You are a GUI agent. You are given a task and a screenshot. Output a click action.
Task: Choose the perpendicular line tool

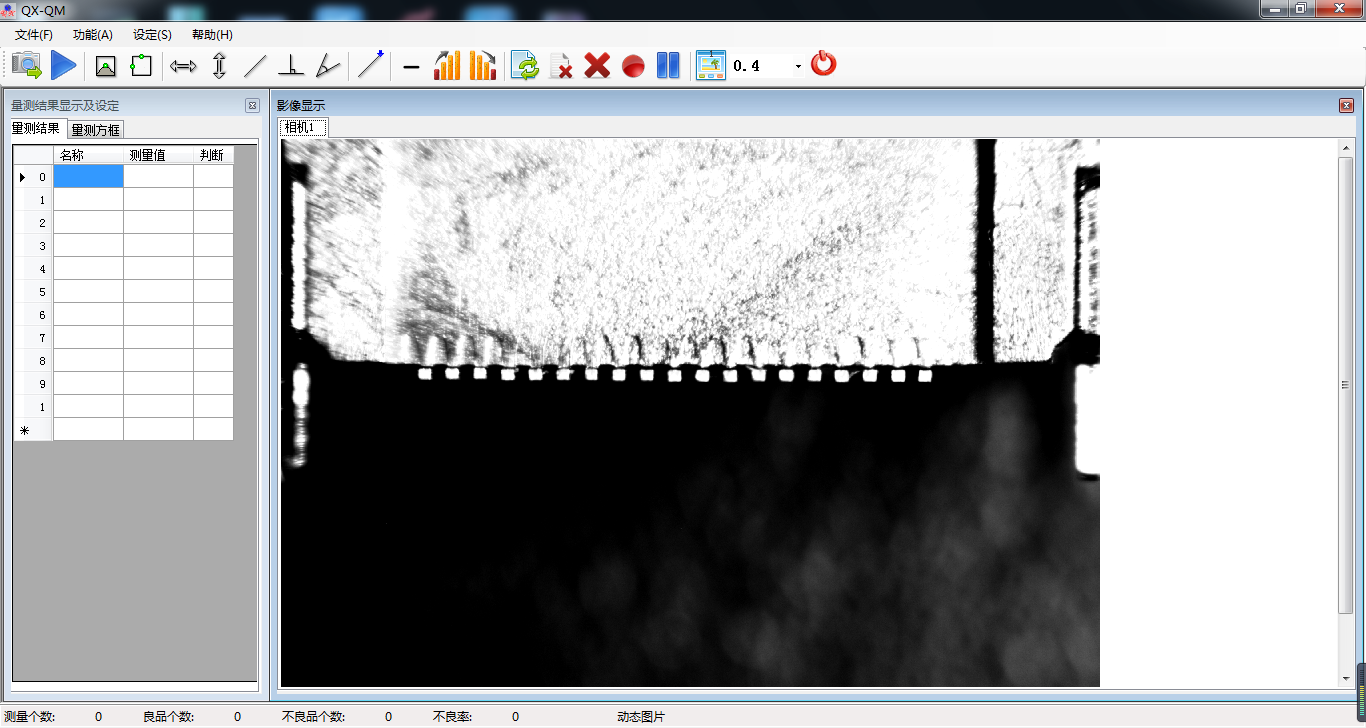pyautogui.click(x=291, y=66)
